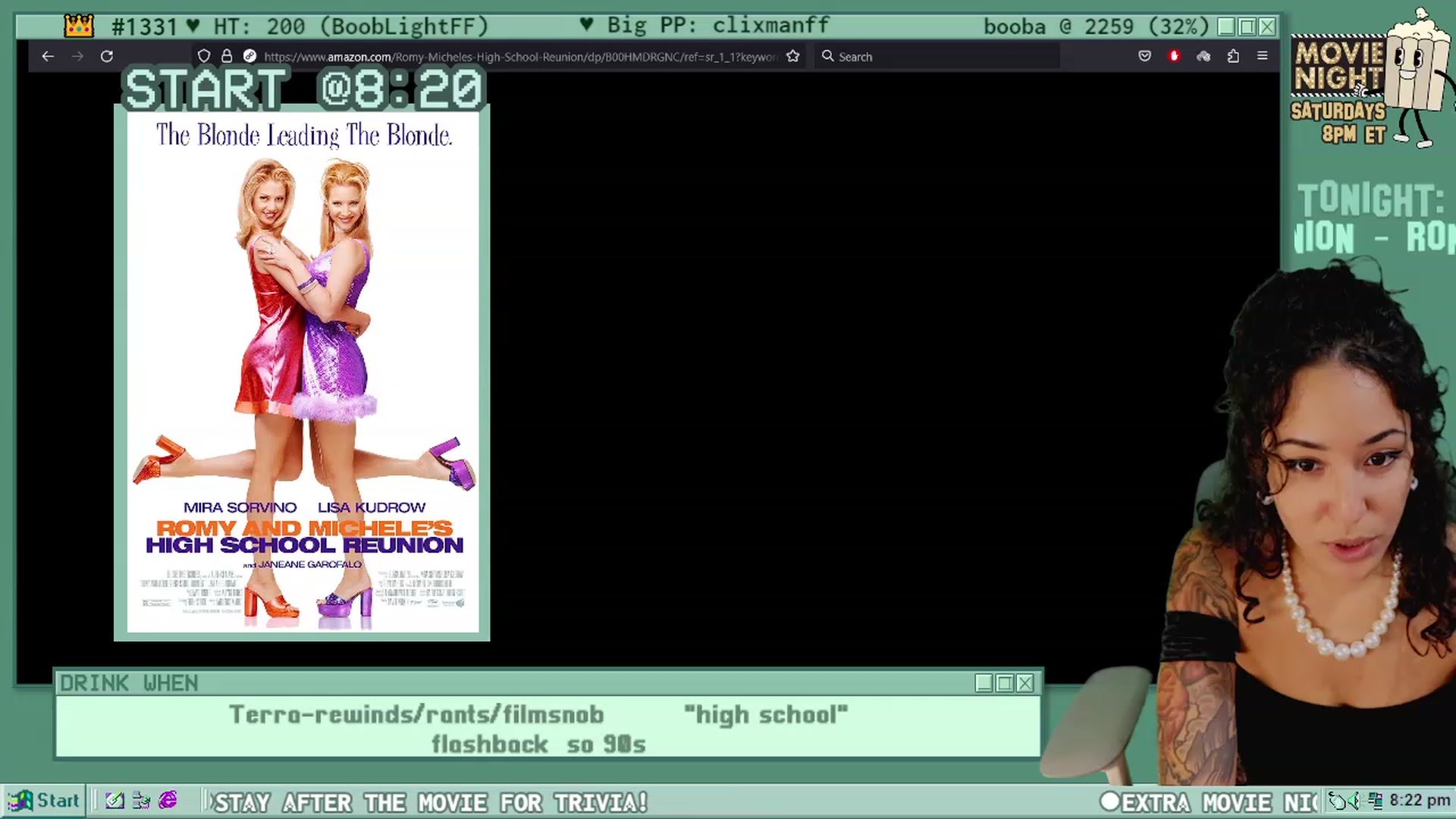Open the browser hamburger menu
The height and width of the screenshot is (819, 1456).
point(1263,56)
